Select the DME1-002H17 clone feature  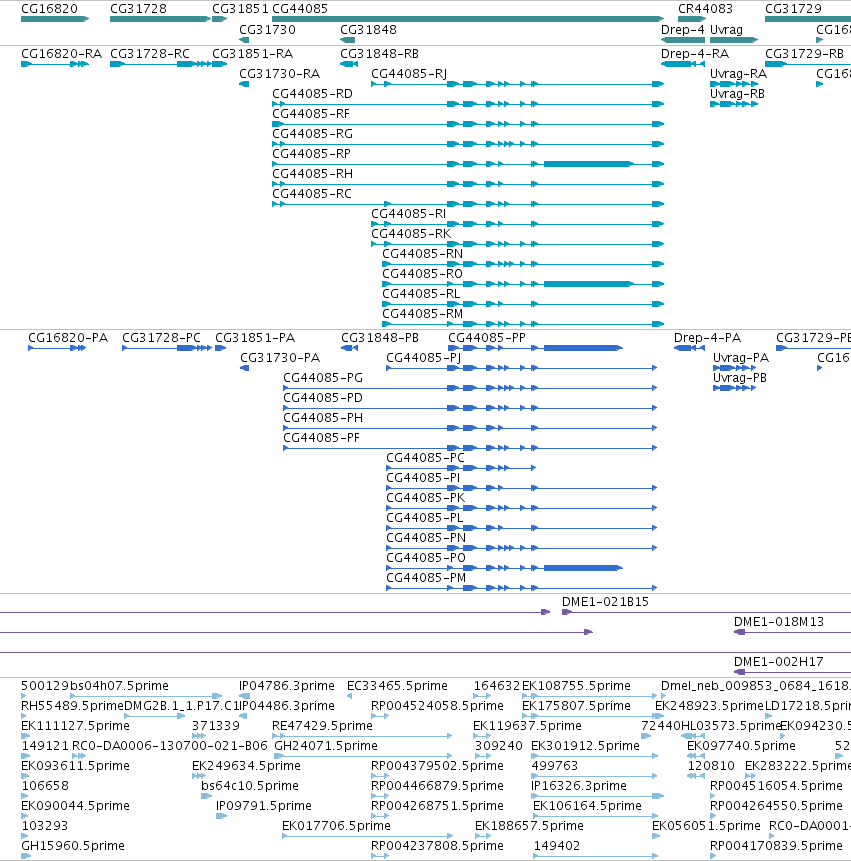(x=792, y=672)
